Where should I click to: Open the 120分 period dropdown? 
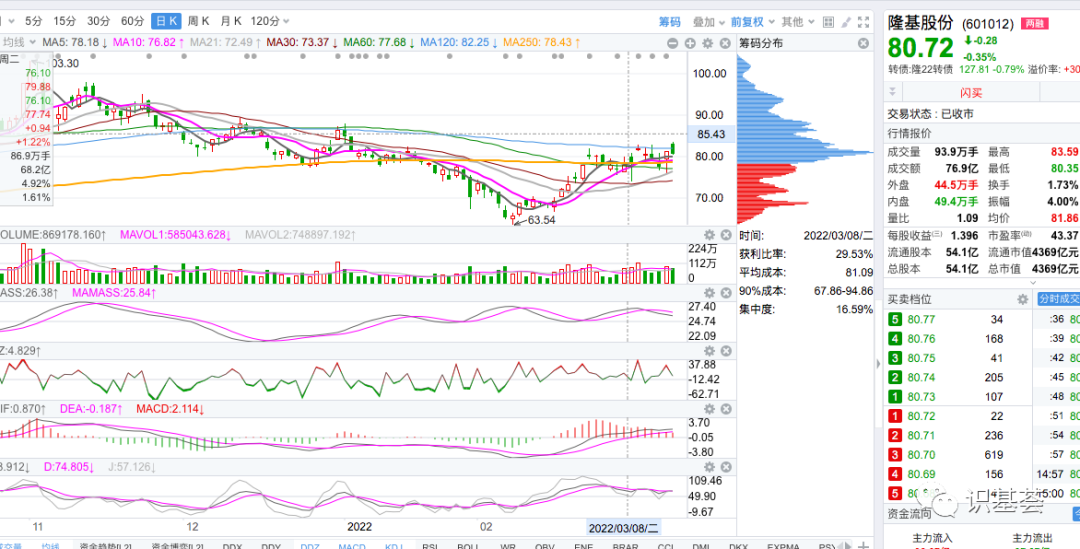[x=270, y=21]
